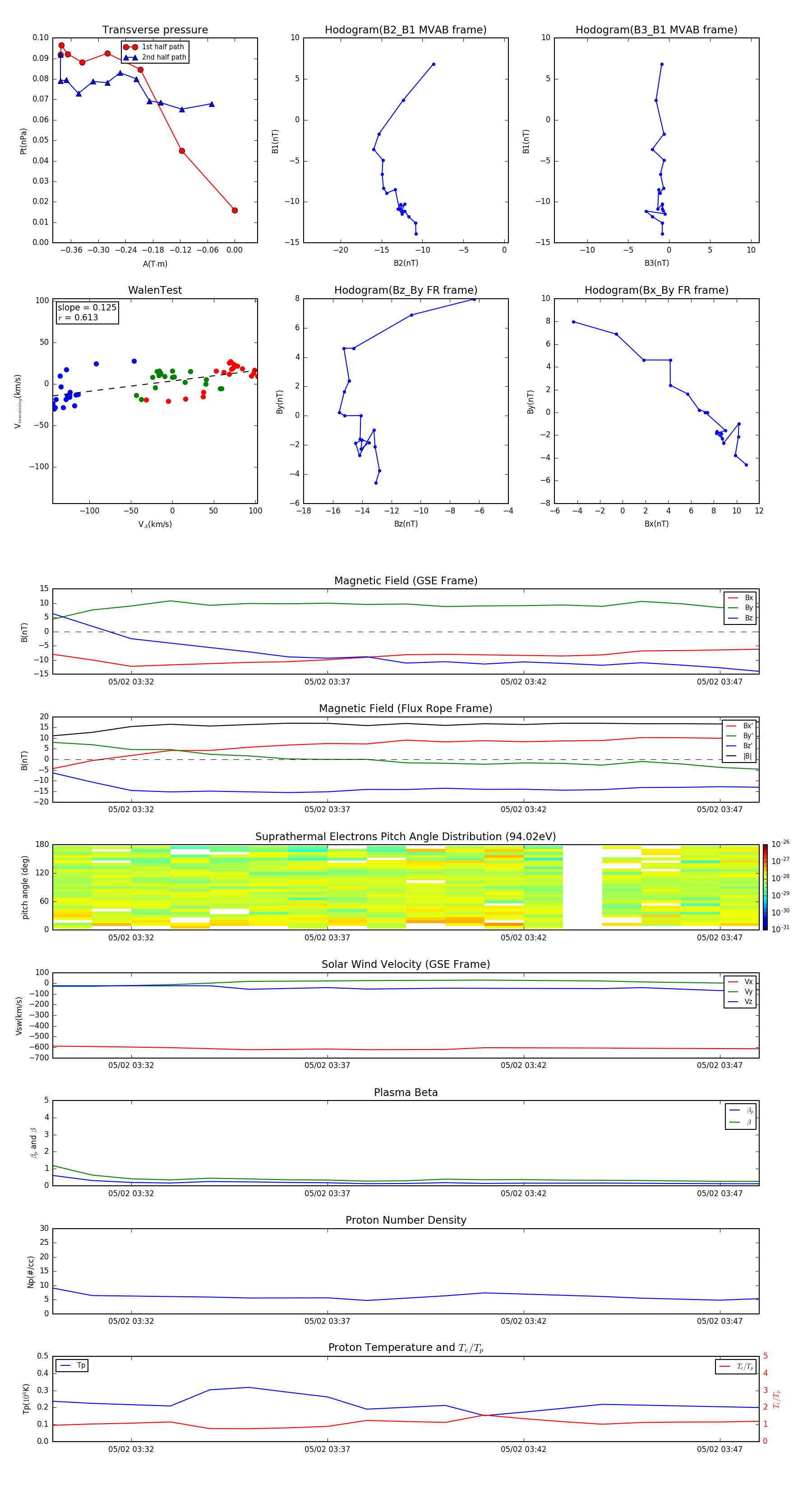
Task: Select the '2nd half path' legend entry
Action: pyautogui.click(x=154, y=57)
